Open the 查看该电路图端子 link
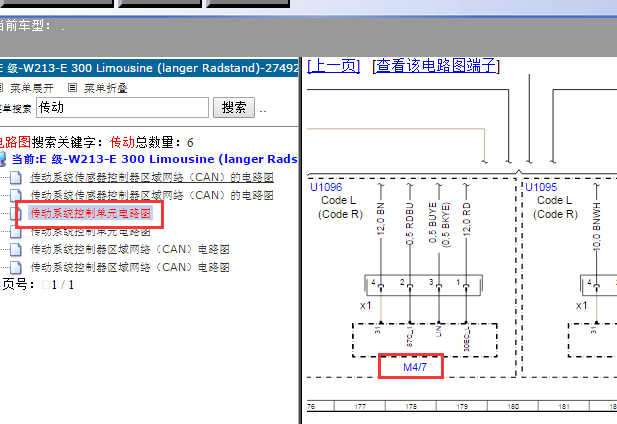The width and height of the screenshot is (617, 424). click(x=436, y=66)
